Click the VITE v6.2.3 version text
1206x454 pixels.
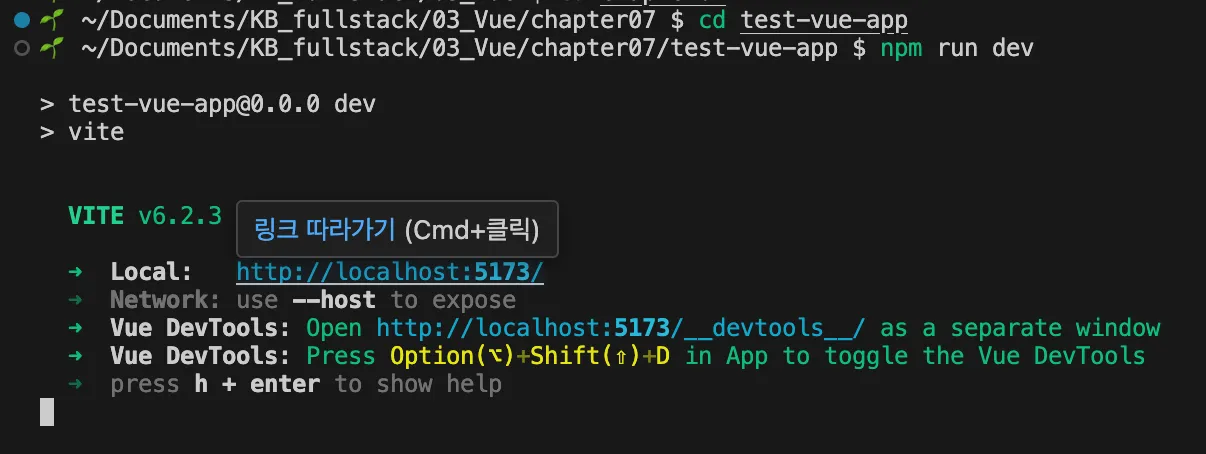point(144,216)
